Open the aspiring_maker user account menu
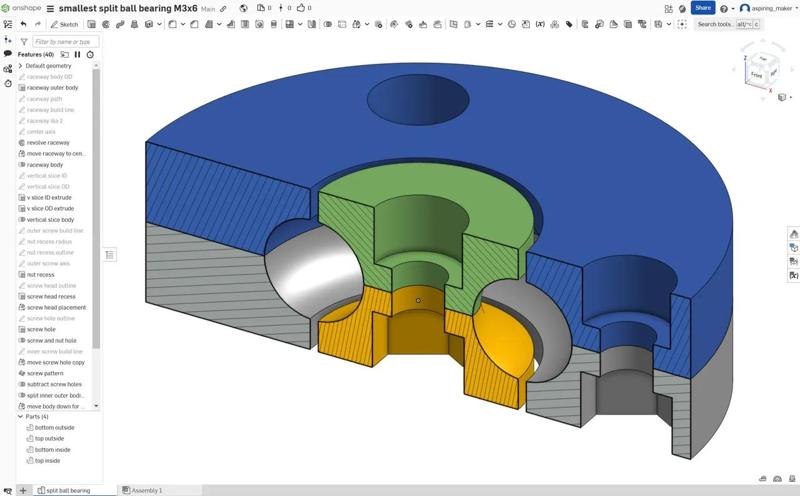Screen dimensions: 800x496 768,9
